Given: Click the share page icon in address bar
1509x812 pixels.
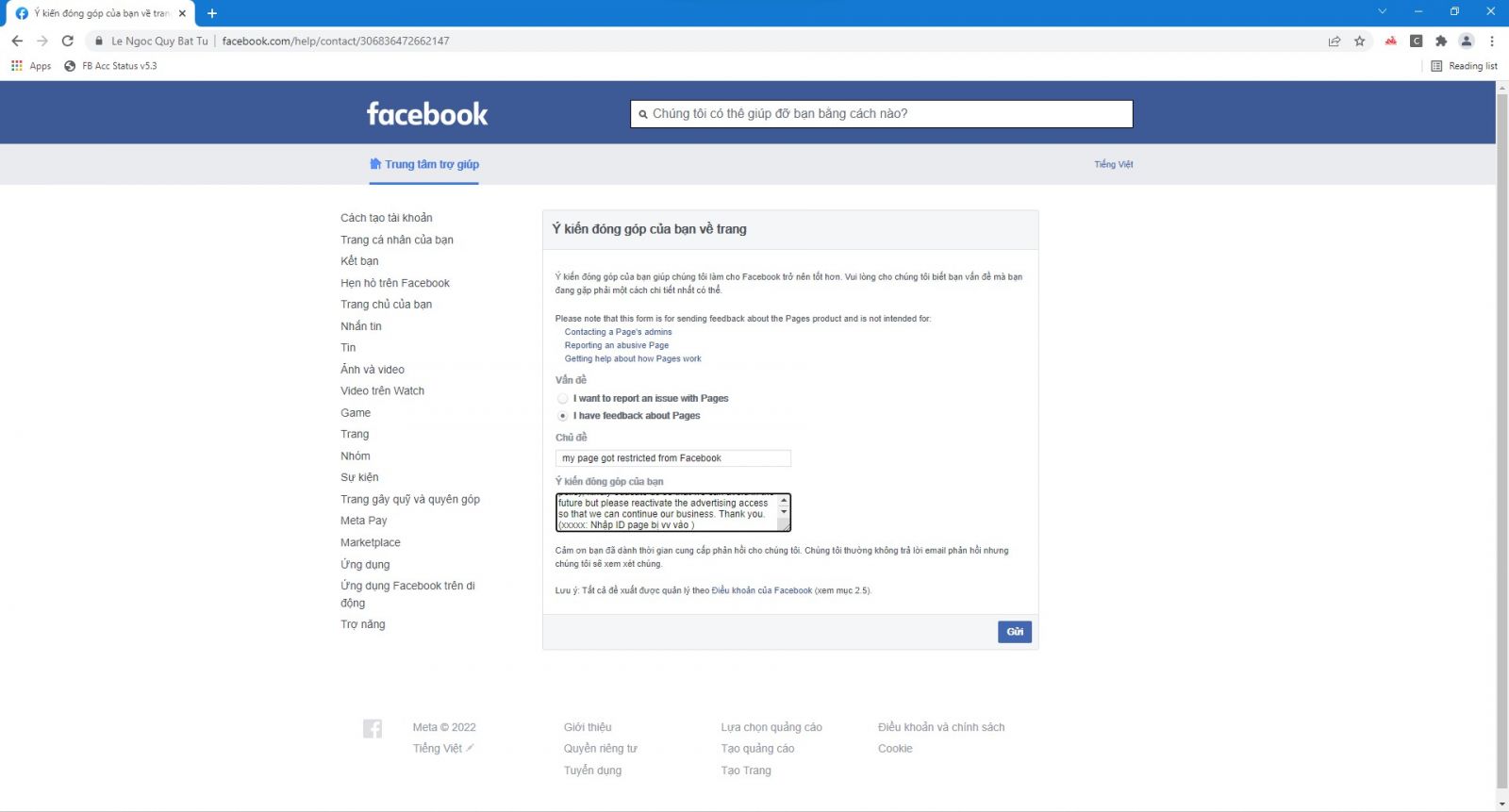Looking at the screenshot, I should pyautogui.click(x=1335, y=41).
